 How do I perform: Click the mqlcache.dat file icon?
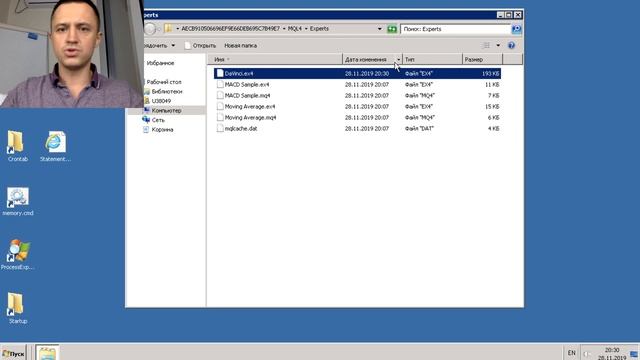pyautogui.click(x=220, y=129)
